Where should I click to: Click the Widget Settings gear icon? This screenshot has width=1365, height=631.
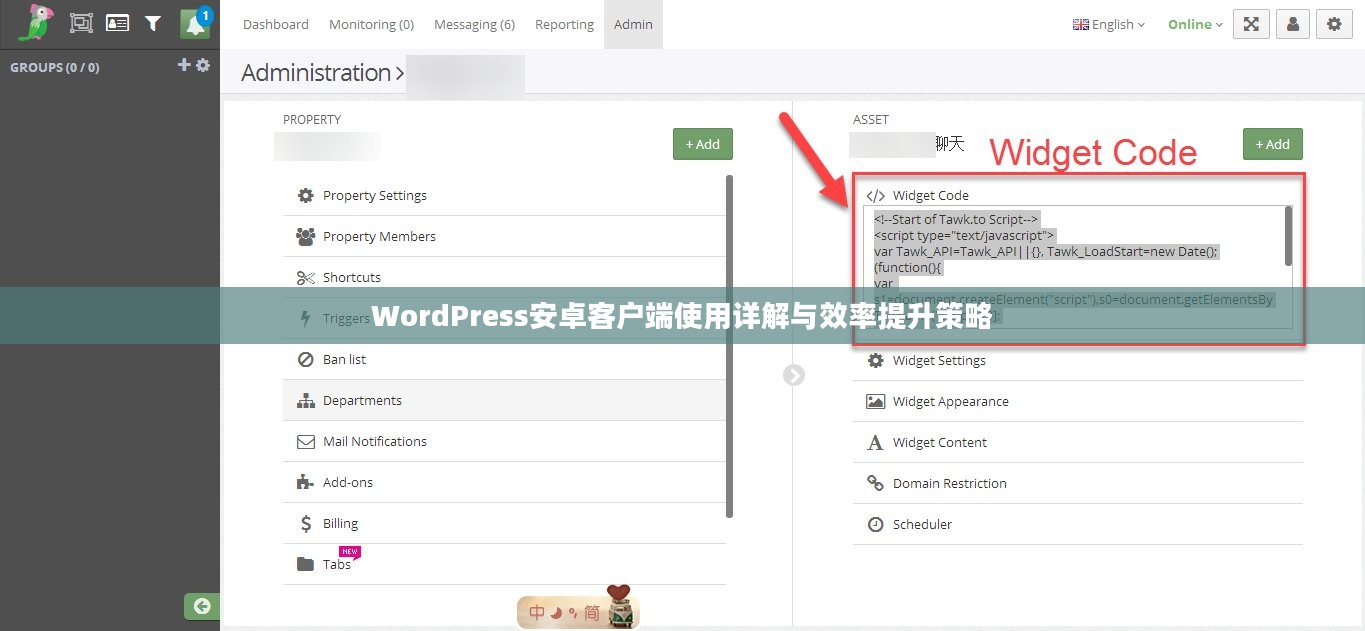(x=876, y=360)
